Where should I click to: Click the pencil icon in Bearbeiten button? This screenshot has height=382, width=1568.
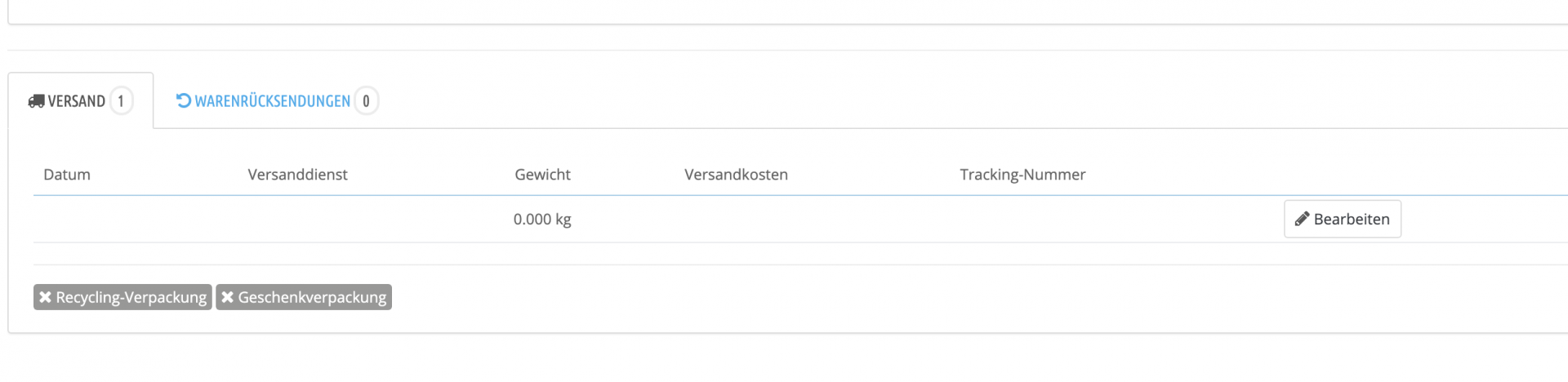click(1302, 219)
